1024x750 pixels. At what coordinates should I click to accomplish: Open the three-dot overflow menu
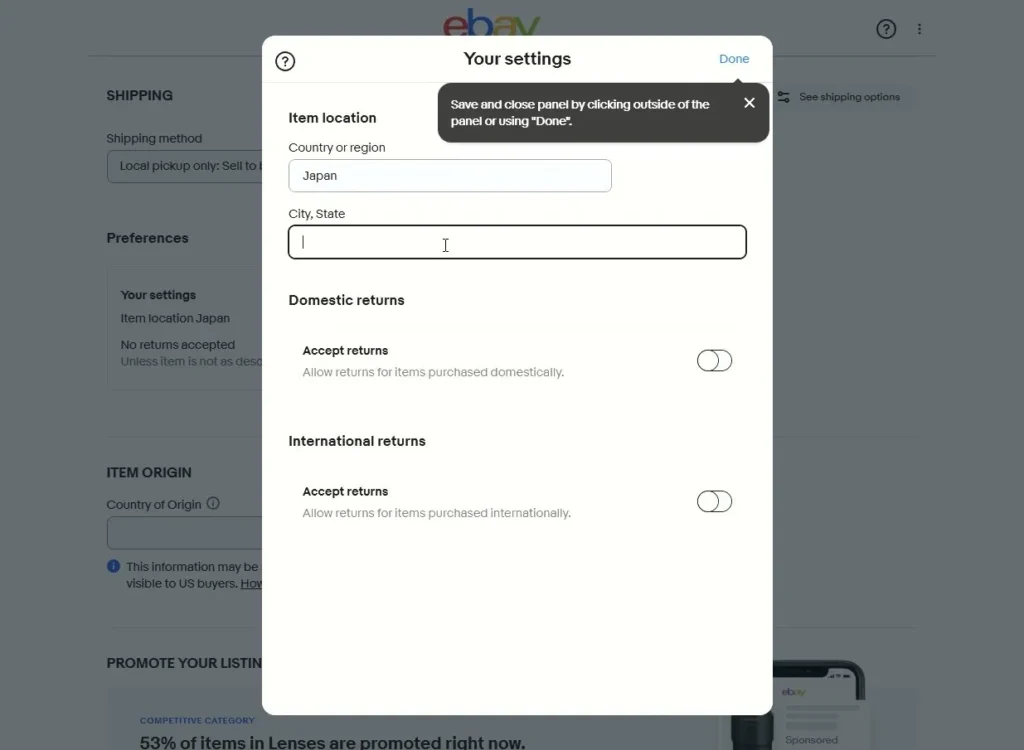(x=919, y=29)
